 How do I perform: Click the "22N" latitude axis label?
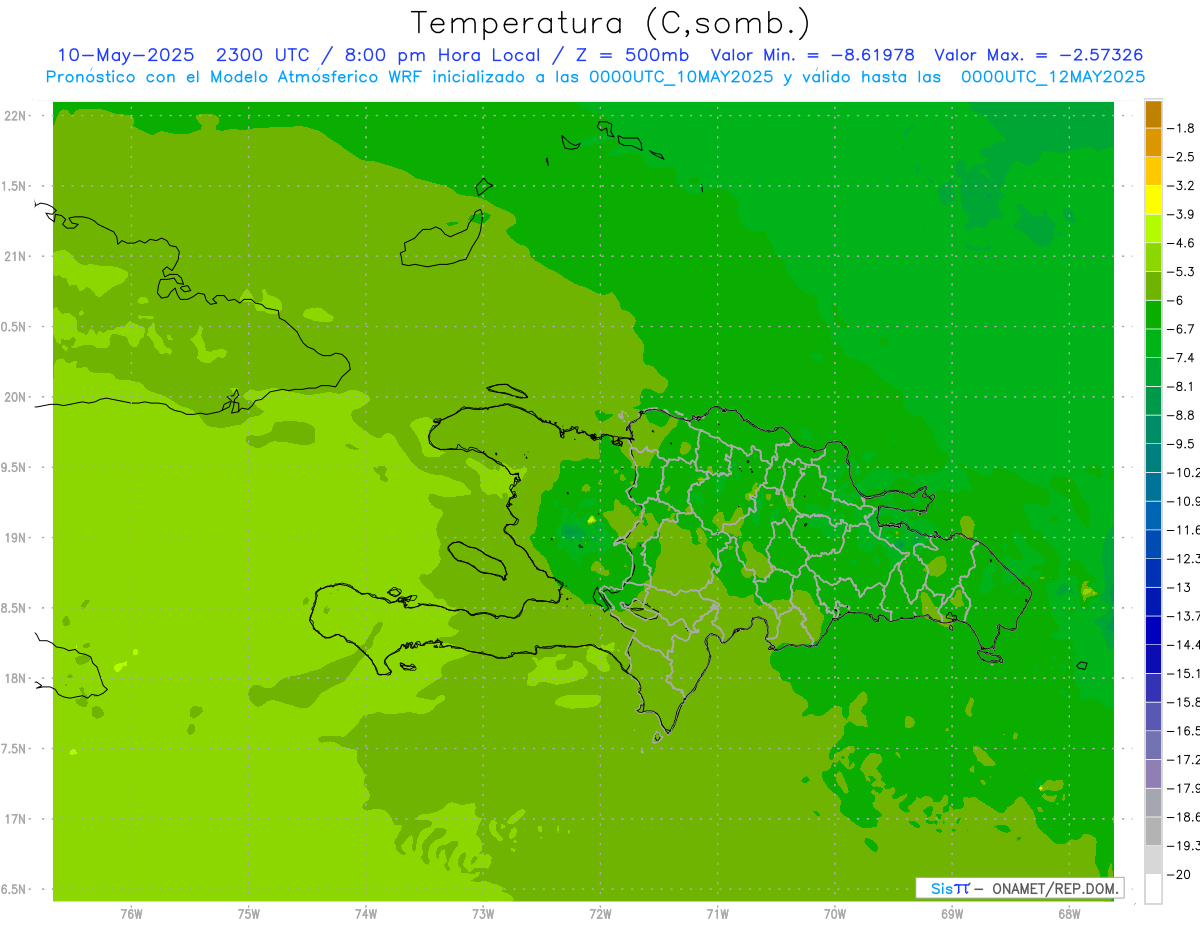click(16, 116)
